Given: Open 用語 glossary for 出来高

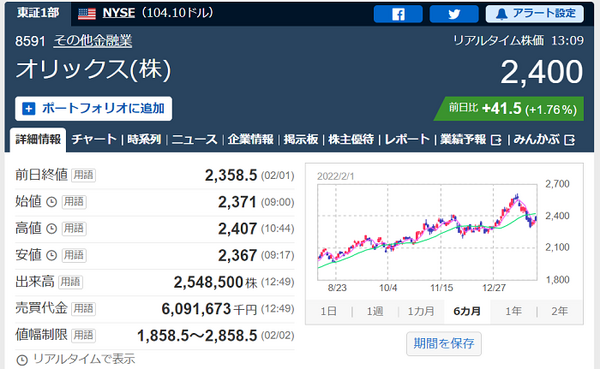Looking at the screenshot, I should click(70, 282).
